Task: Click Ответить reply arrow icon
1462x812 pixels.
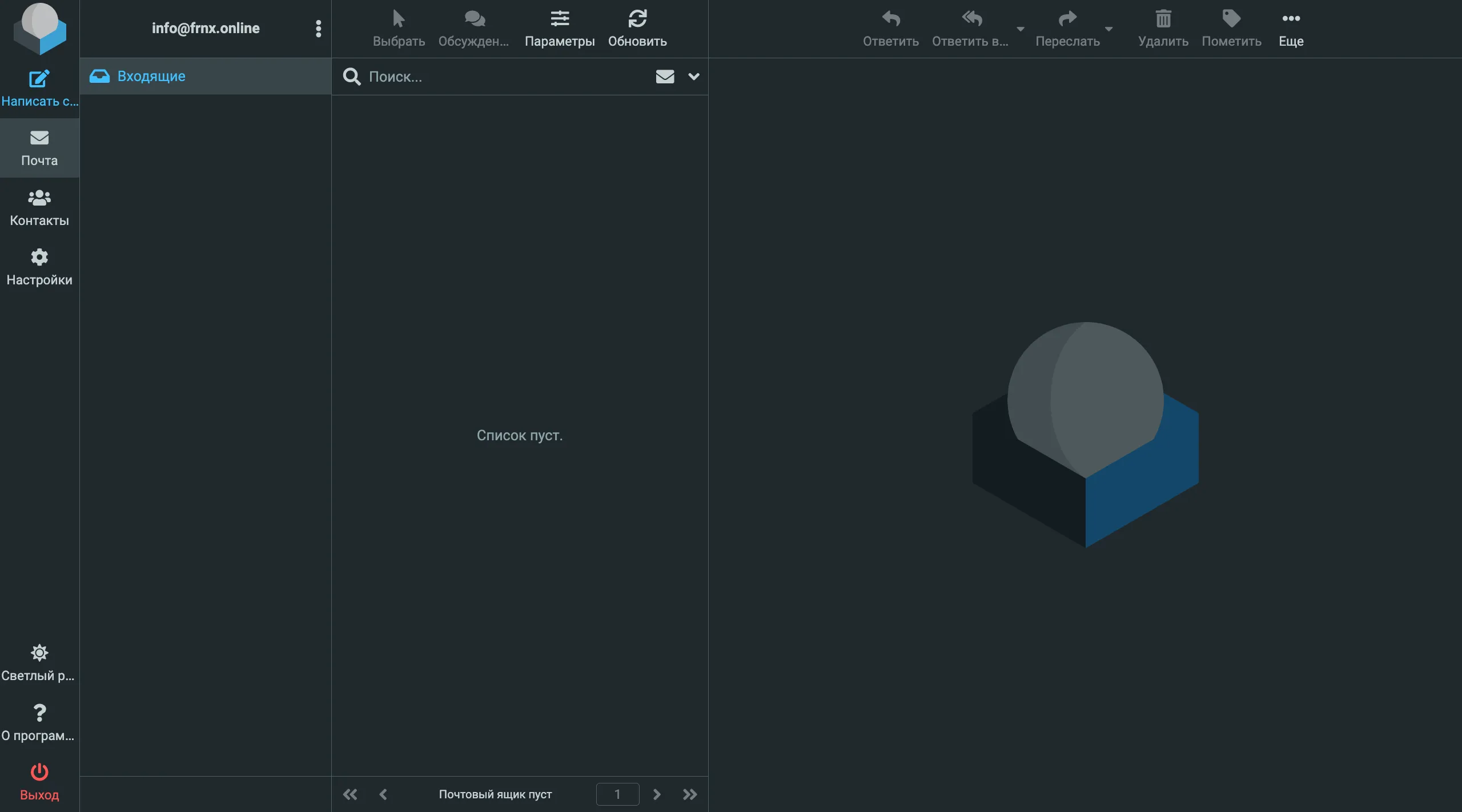Action: point(890,19)
